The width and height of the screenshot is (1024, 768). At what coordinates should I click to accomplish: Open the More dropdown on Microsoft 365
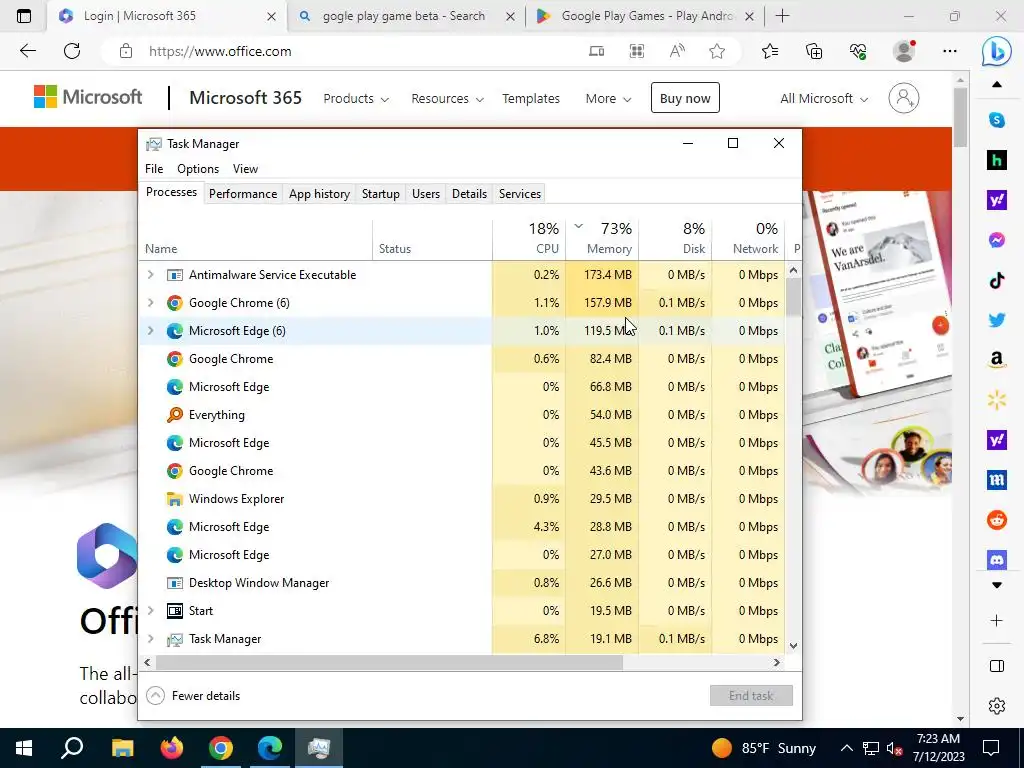point(608,99)
